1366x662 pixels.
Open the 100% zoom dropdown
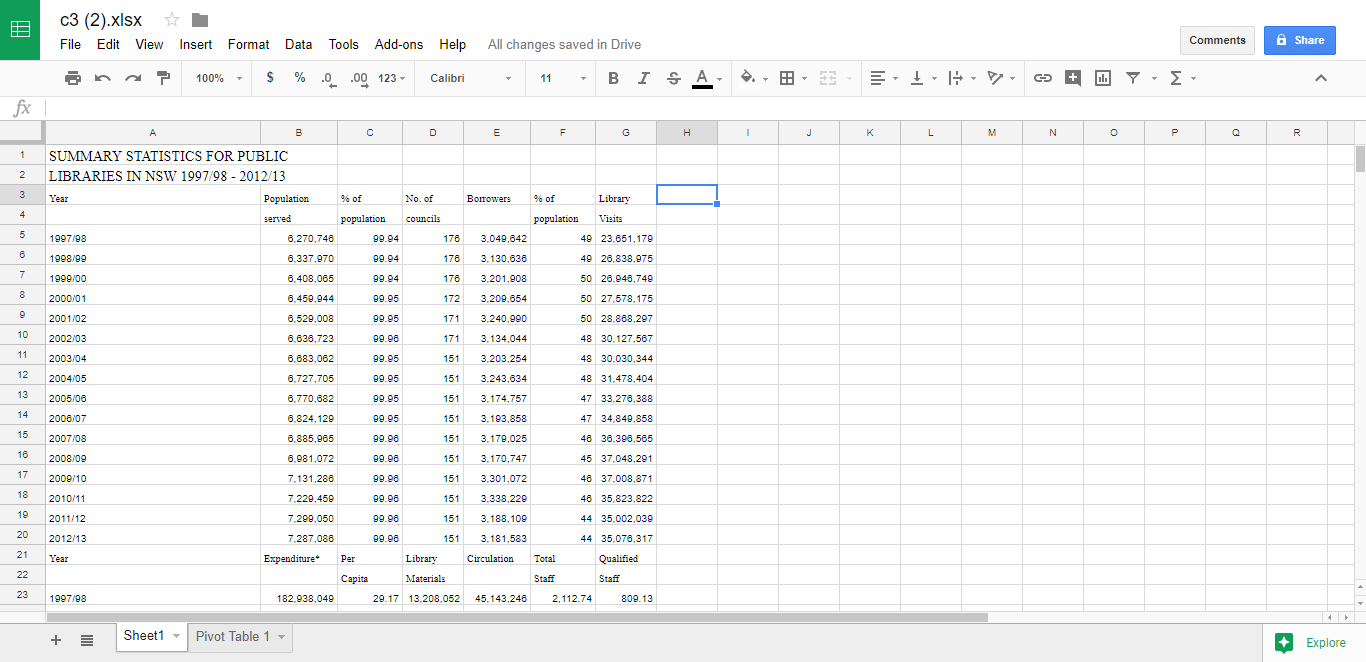coord(219,78)
